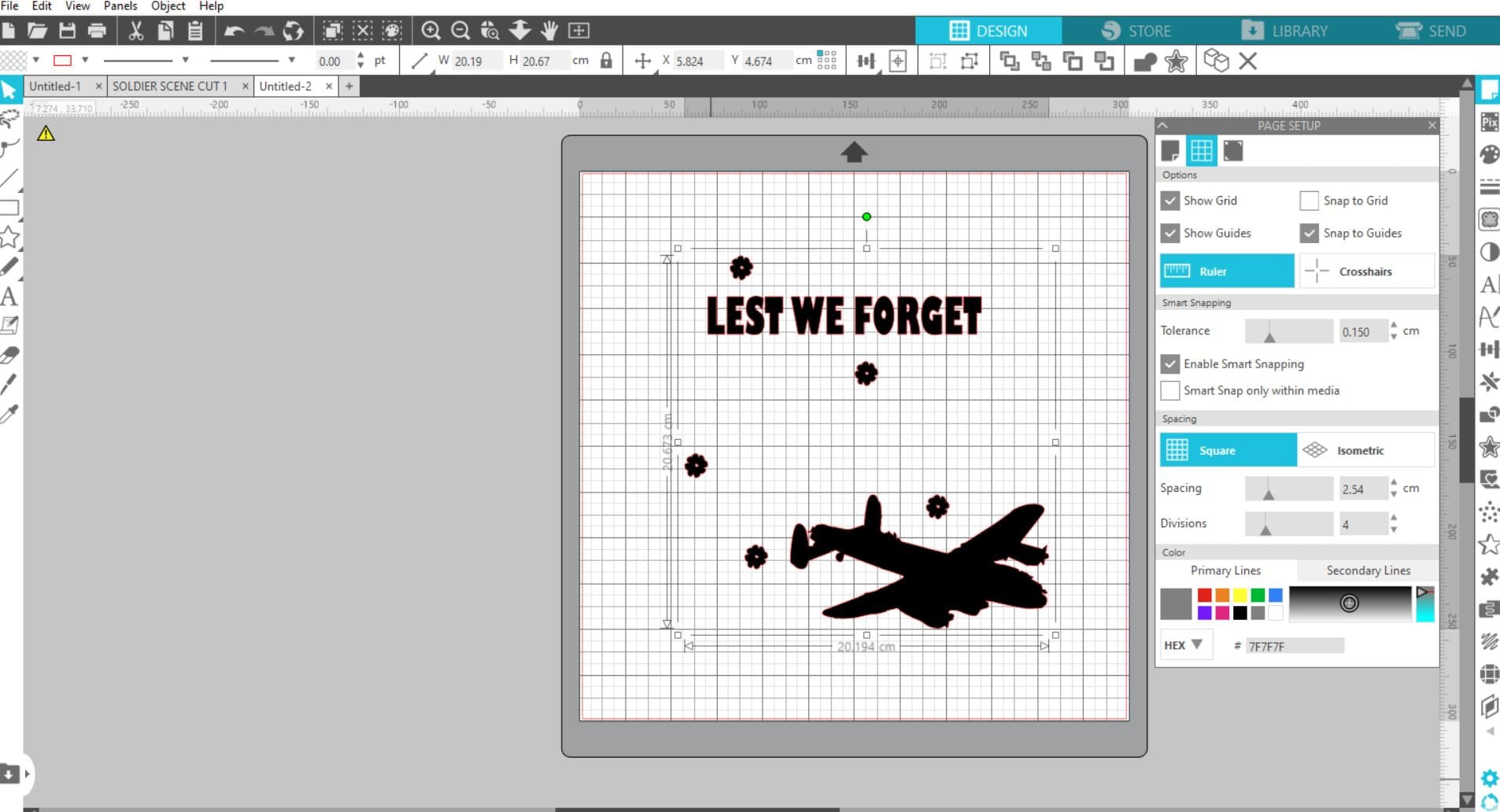
Task: Click the Delete X icon in toolbar
Action: tap(1248, 61)
